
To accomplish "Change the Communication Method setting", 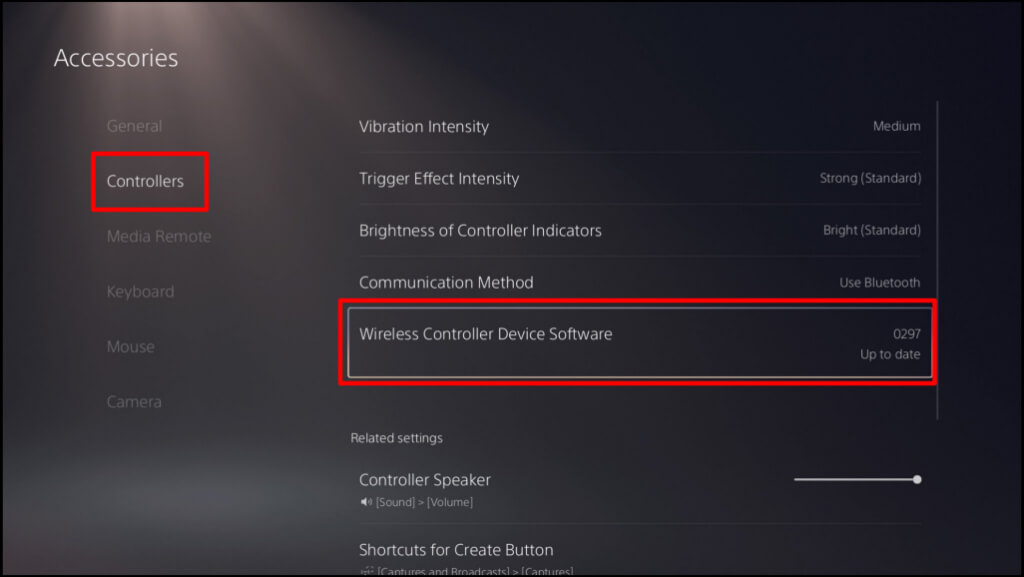I will pyautogui.click(x=640, y=282).
